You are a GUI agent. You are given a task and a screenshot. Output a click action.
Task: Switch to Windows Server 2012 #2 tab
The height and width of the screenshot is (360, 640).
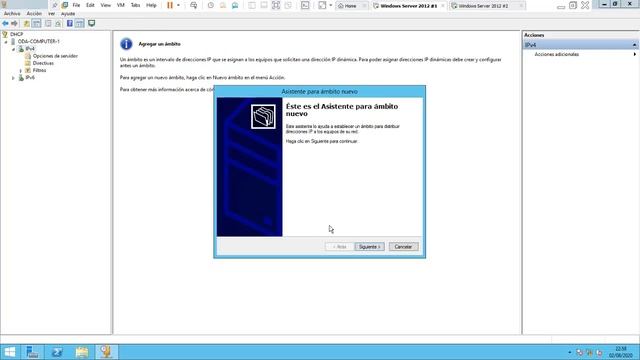click(x=487, y=6)
